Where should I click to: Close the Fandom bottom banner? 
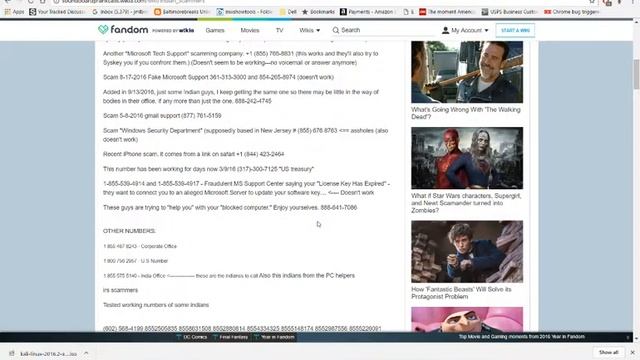click(628, 337)
